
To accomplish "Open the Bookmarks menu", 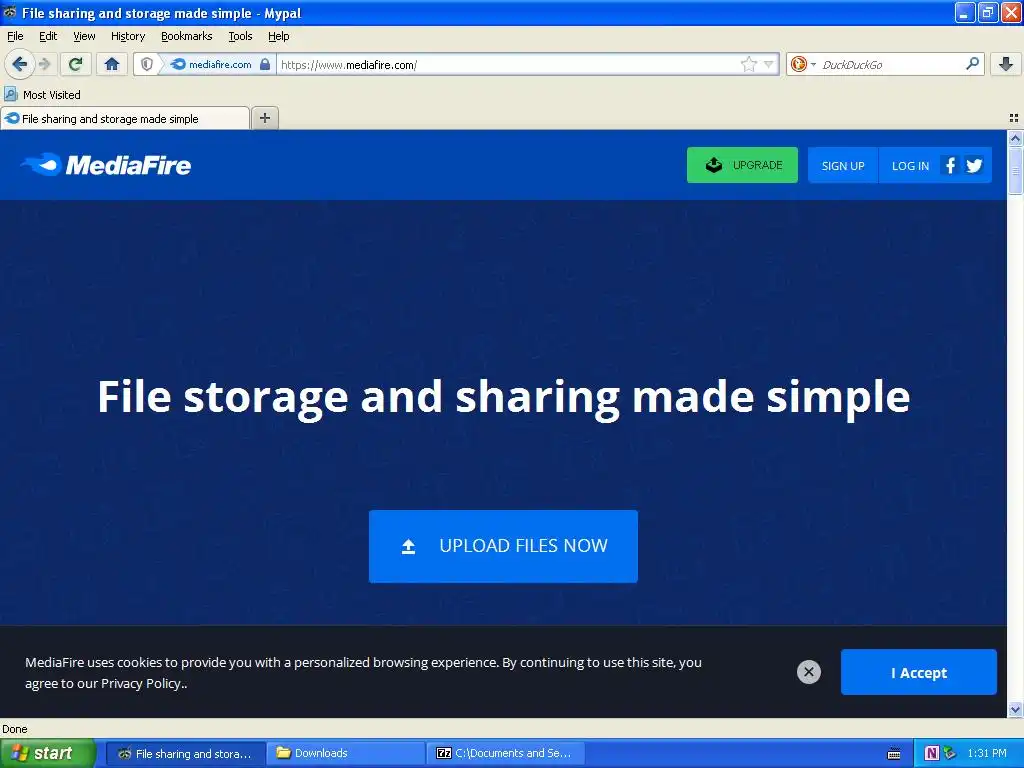I will (x=186, y=36).
